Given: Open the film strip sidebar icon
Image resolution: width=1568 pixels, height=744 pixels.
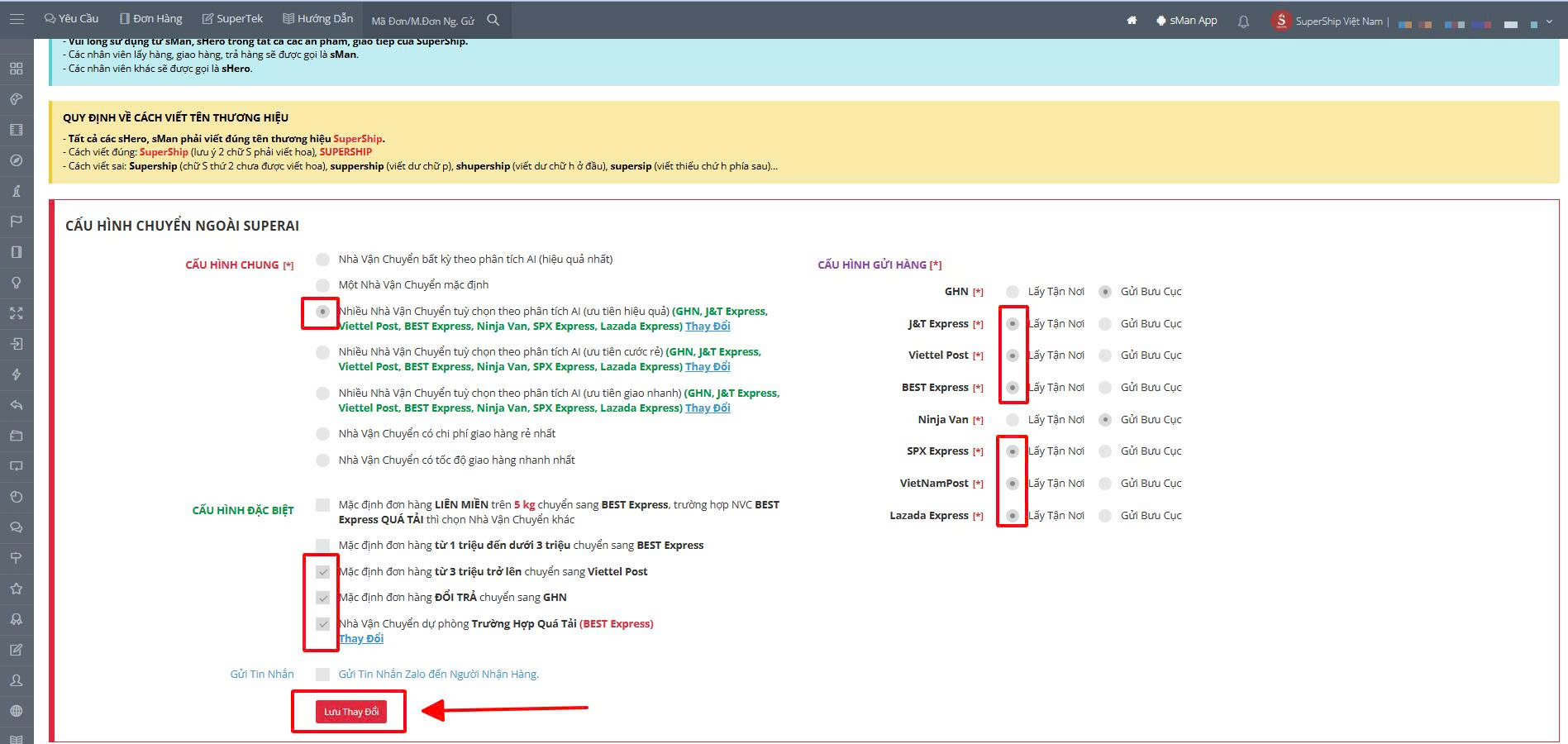Looking at the screenshot, I should [x=17, y=130].
